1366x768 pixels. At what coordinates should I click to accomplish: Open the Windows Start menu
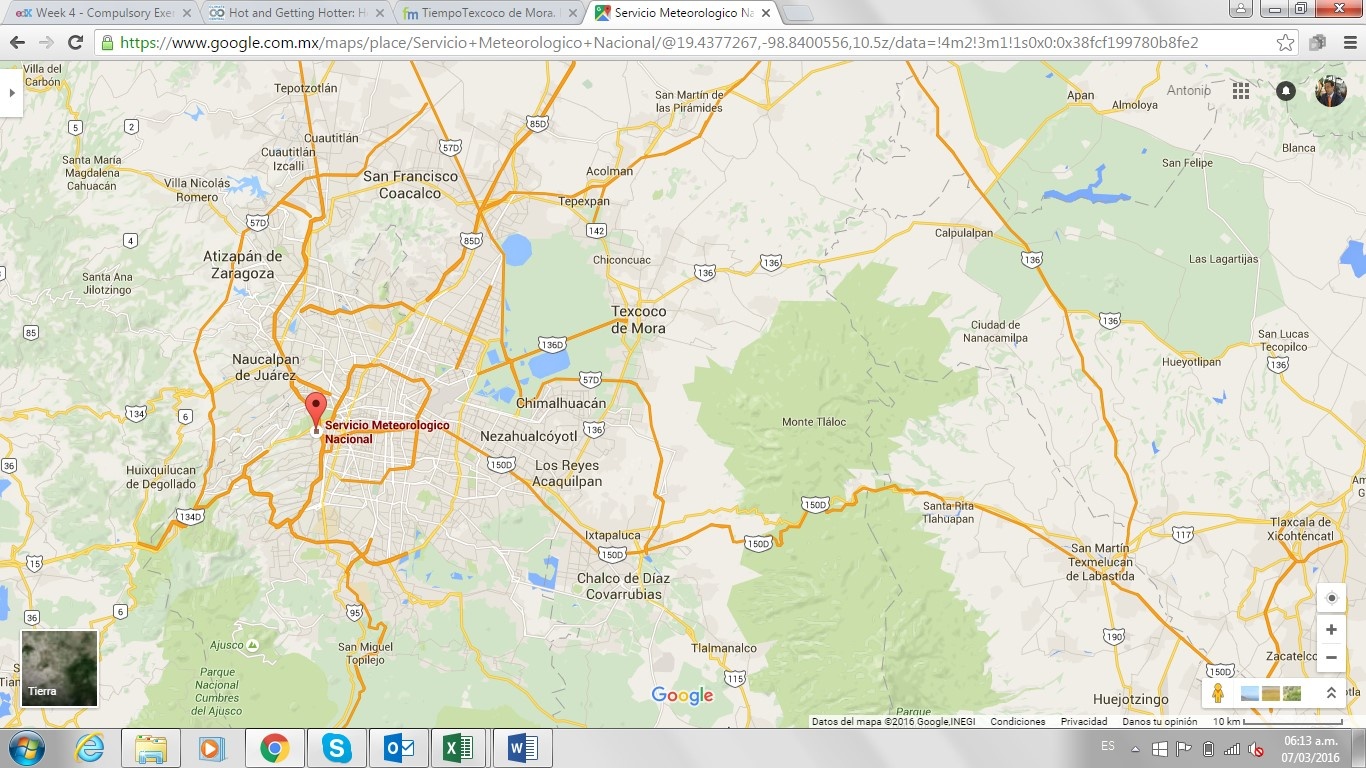[25, 748]
